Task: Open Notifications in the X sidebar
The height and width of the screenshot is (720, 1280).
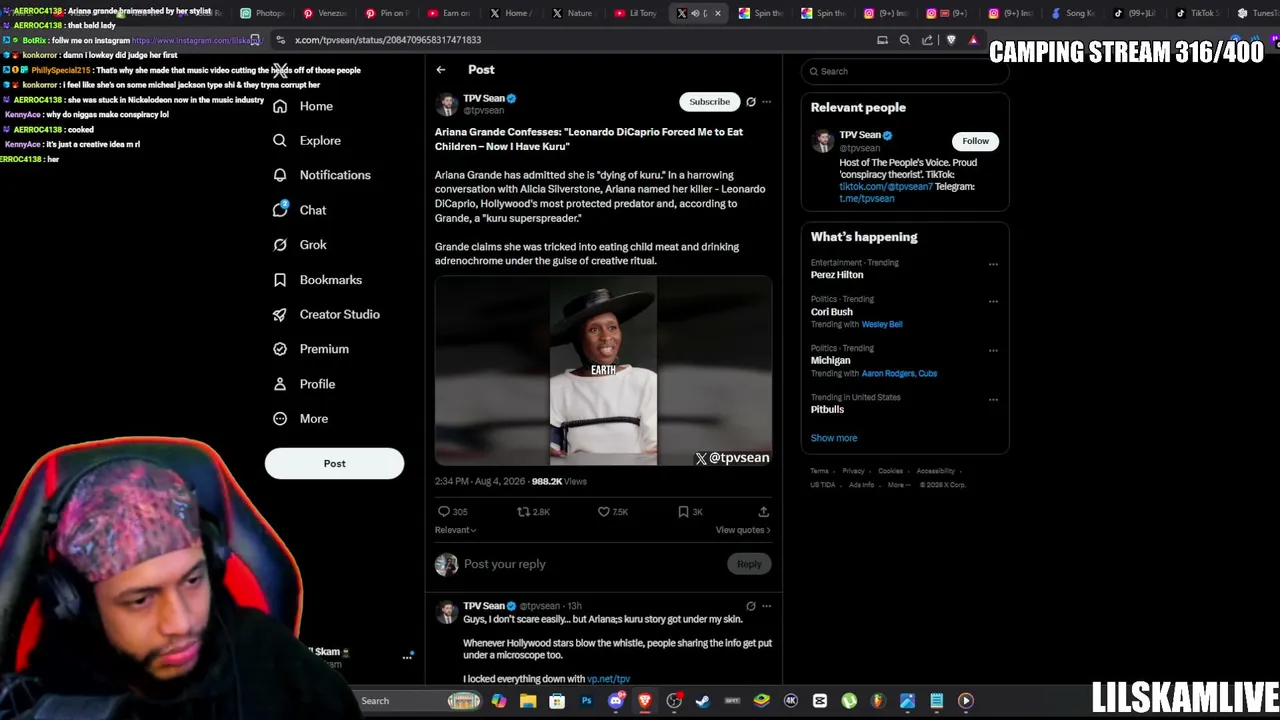Action: pyautogui.click(x=322, y=175)
